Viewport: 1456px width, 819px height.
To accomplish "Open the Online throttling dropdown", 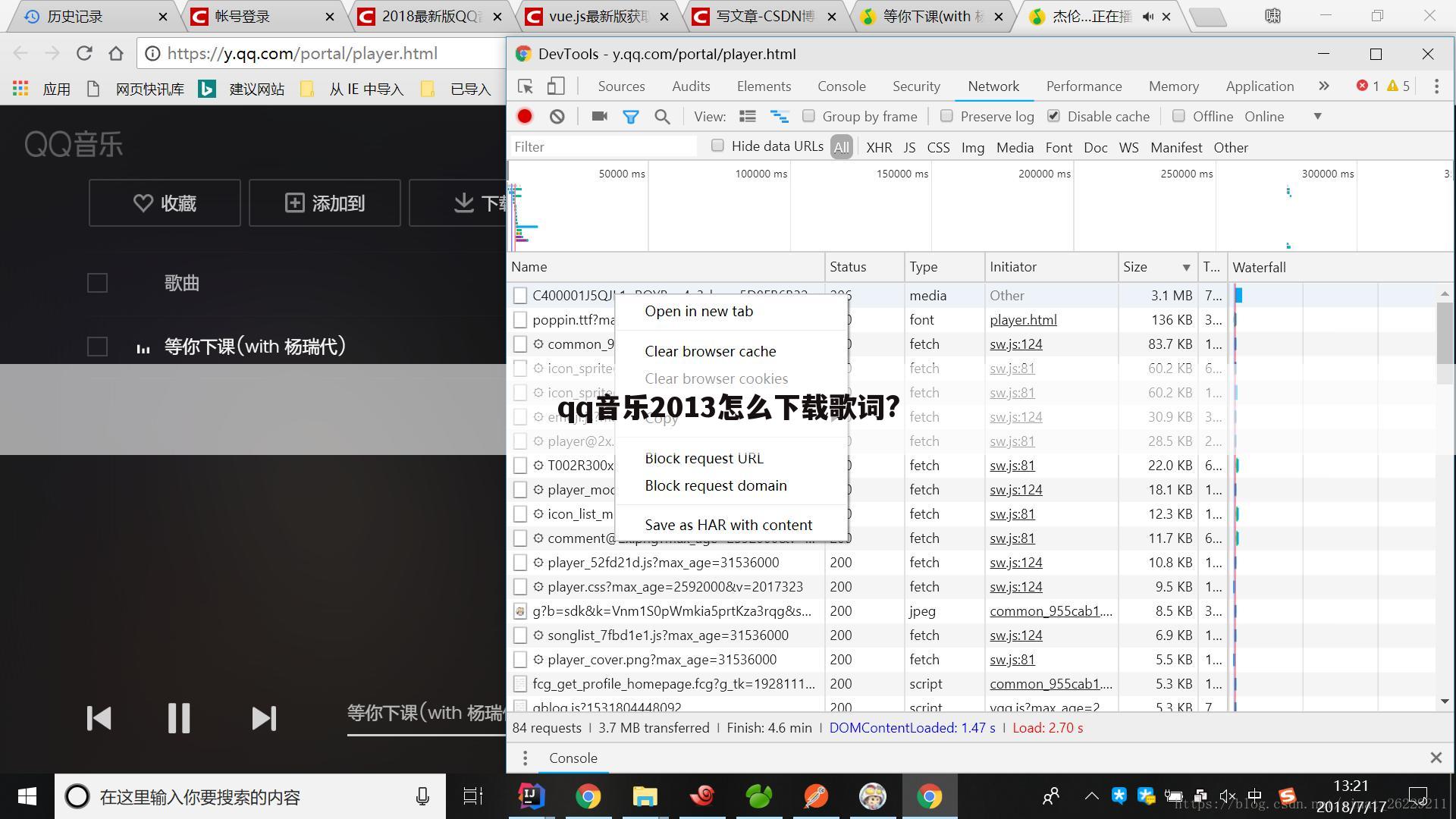I will click(x=1283, y=117).
